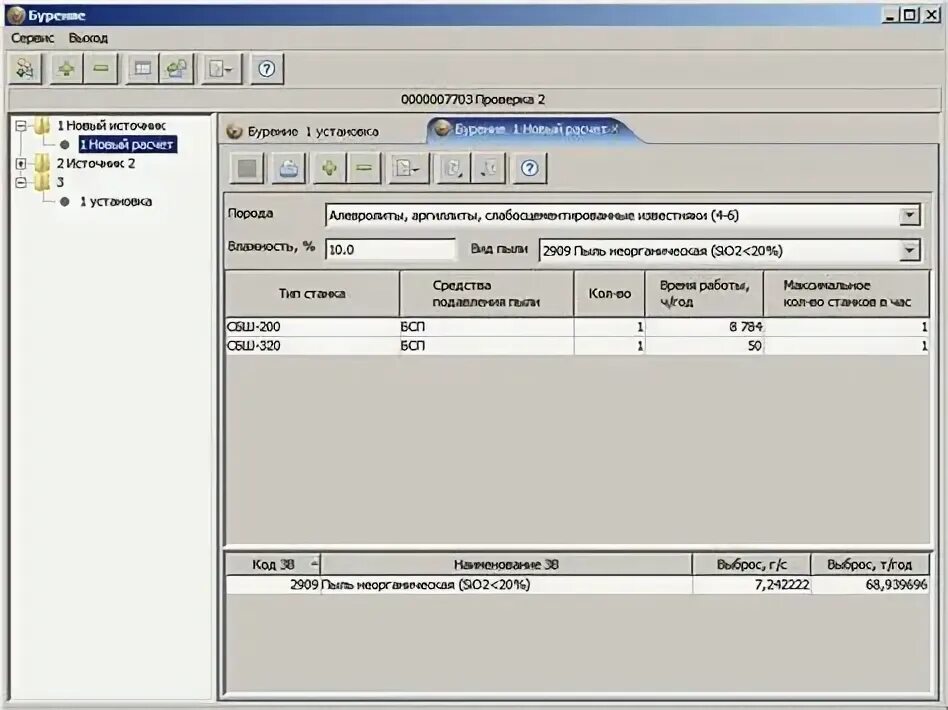Select the 'СБШ-200' cell
Screen dimensions: 948x710
click(x=312, y=327)
